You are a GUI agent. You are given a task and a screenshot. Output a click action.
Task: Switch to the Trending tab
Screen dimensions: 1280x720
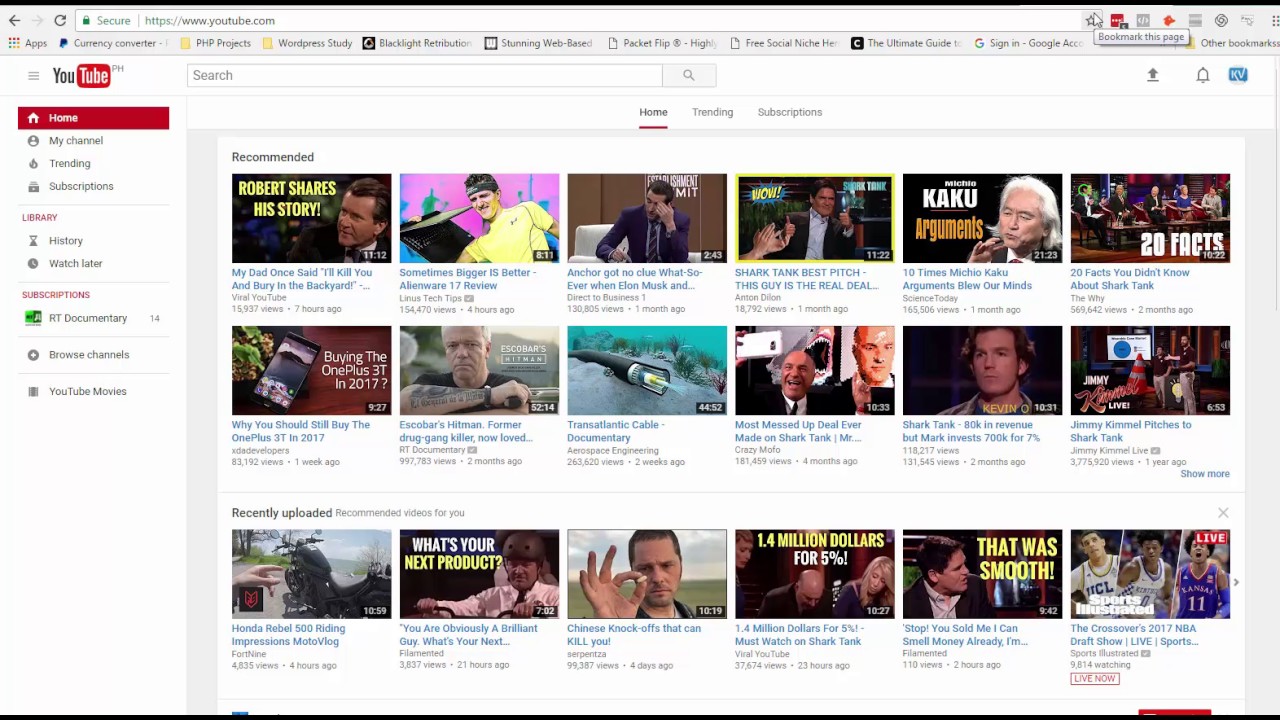[x=712, y=112]
